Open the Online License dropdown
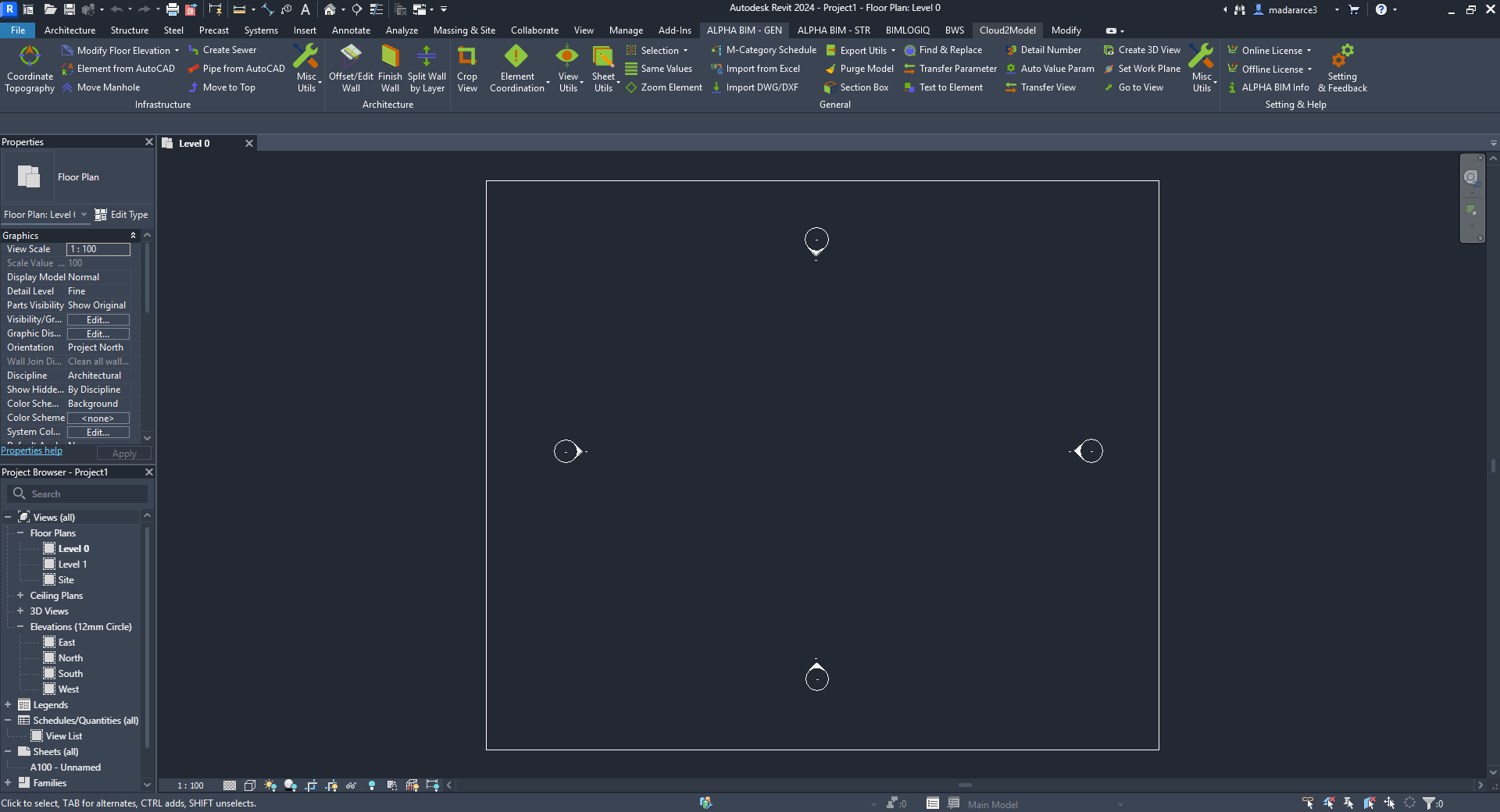Viewport: 1500px width, 812px height. 1270,50
